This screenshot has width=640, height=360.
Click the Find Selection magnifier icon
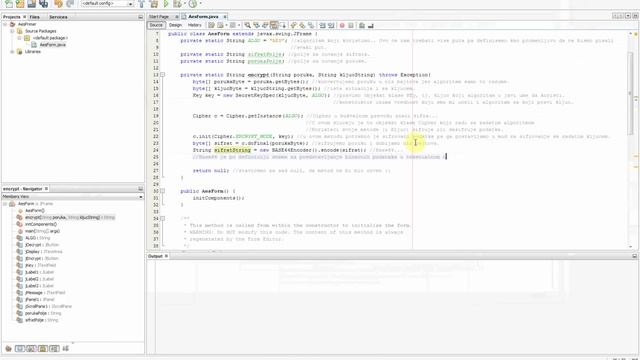pos(248,25)
